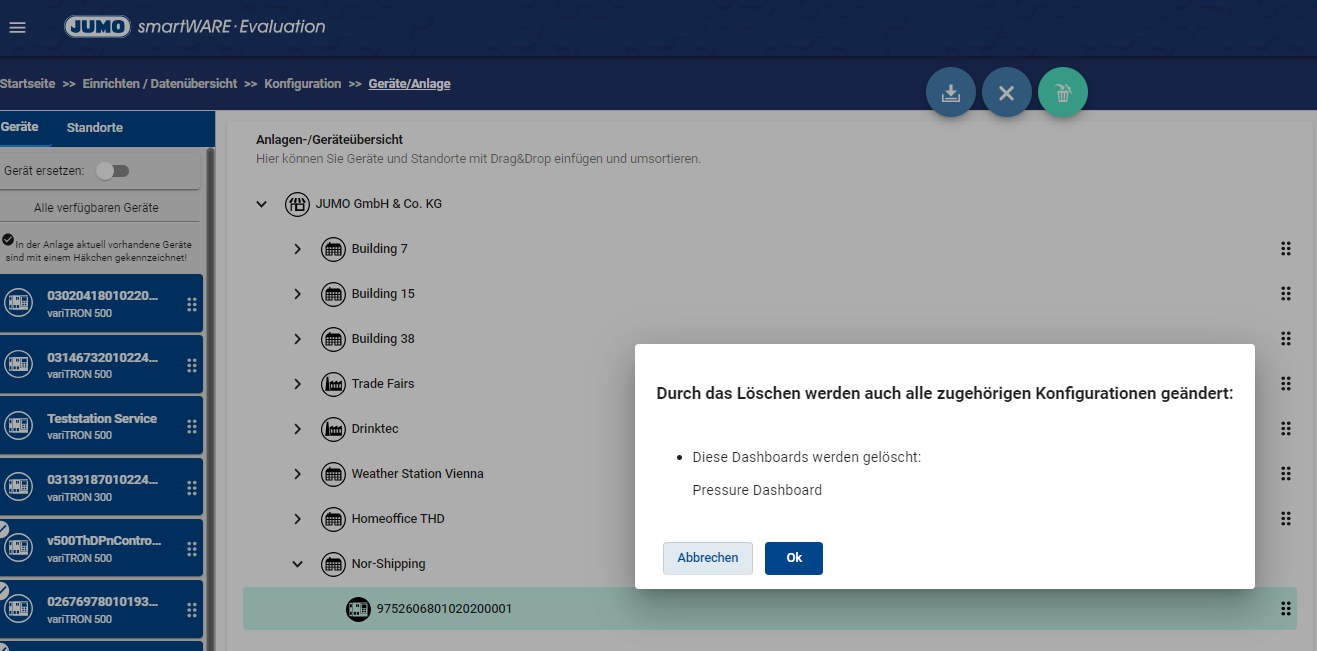Click device icon of 9752606801020200001

[358, 608]
